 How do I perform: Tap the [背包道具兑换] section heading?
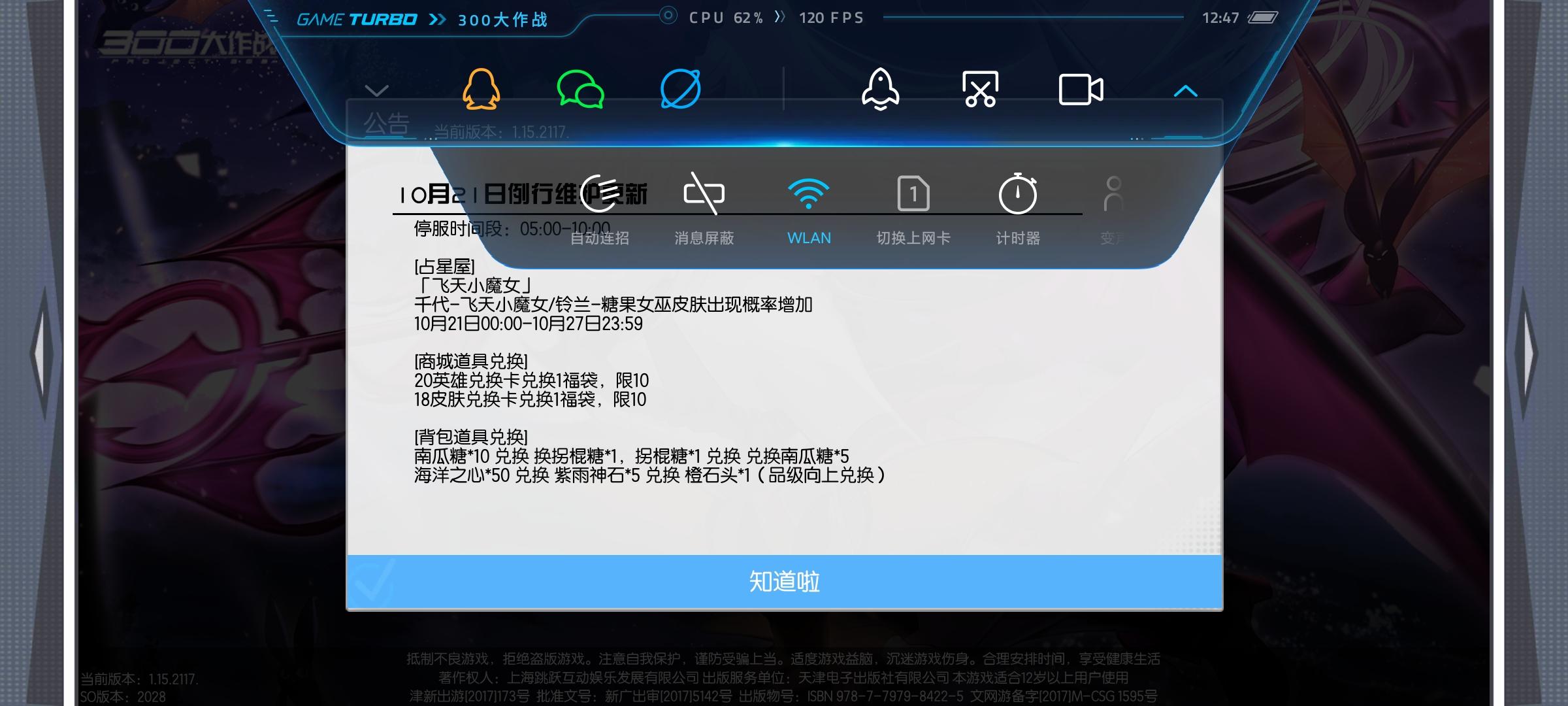(471, 437)
